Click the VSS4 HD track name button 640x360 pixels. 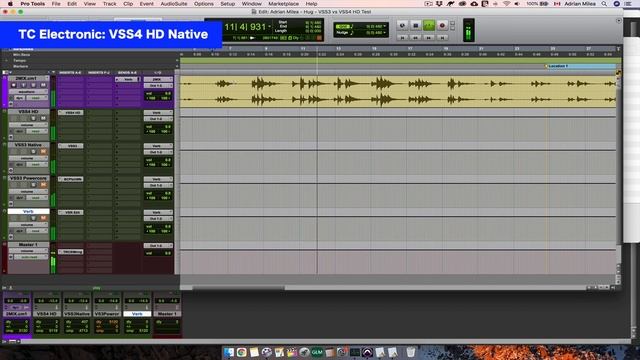(28, 111)
